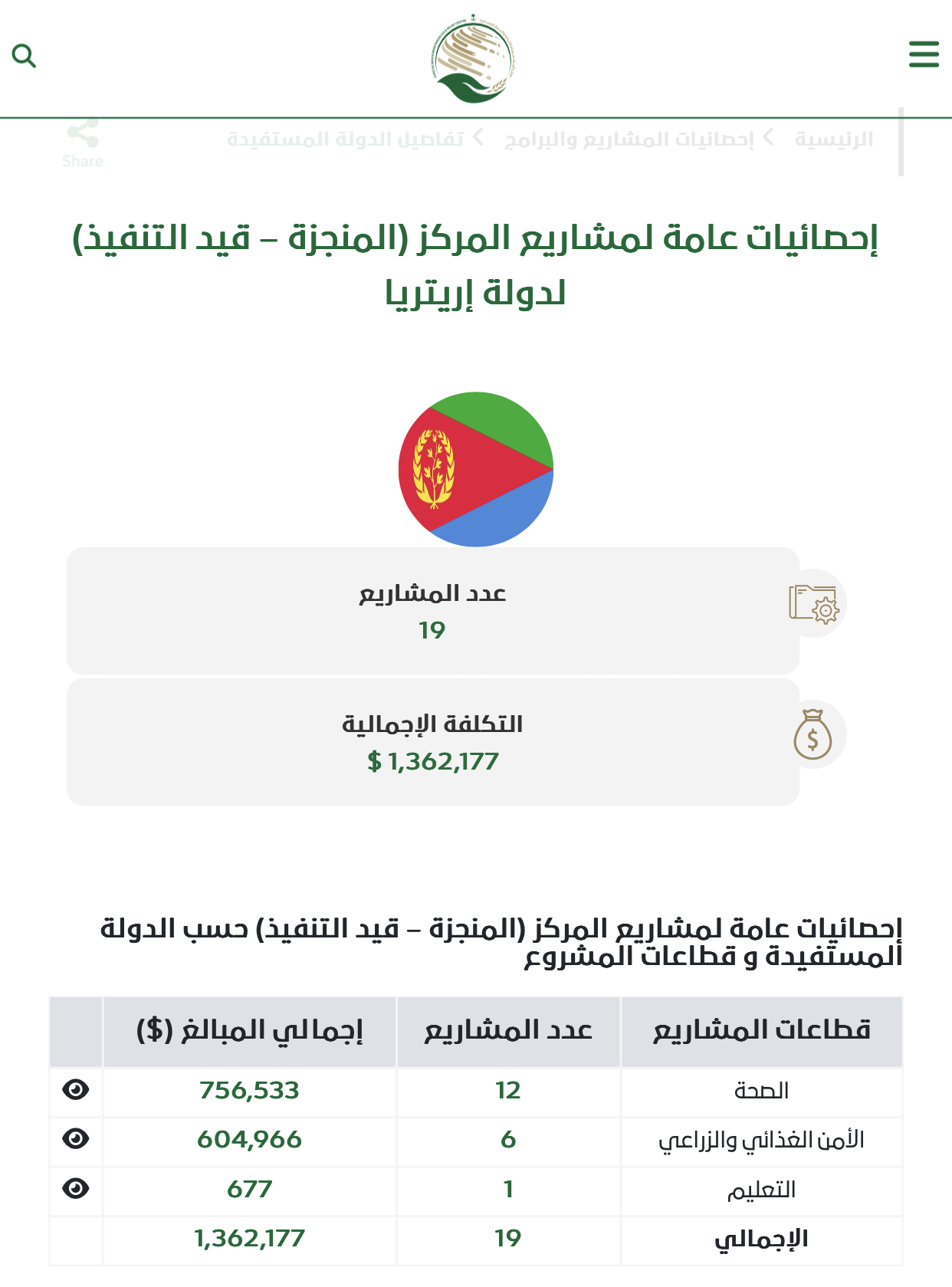The width and height of the screenshot is (952, 1287).
Task: Open تفاصيل الدولة المستفيدة breadcrumb
Action: [x=345, y=140]
